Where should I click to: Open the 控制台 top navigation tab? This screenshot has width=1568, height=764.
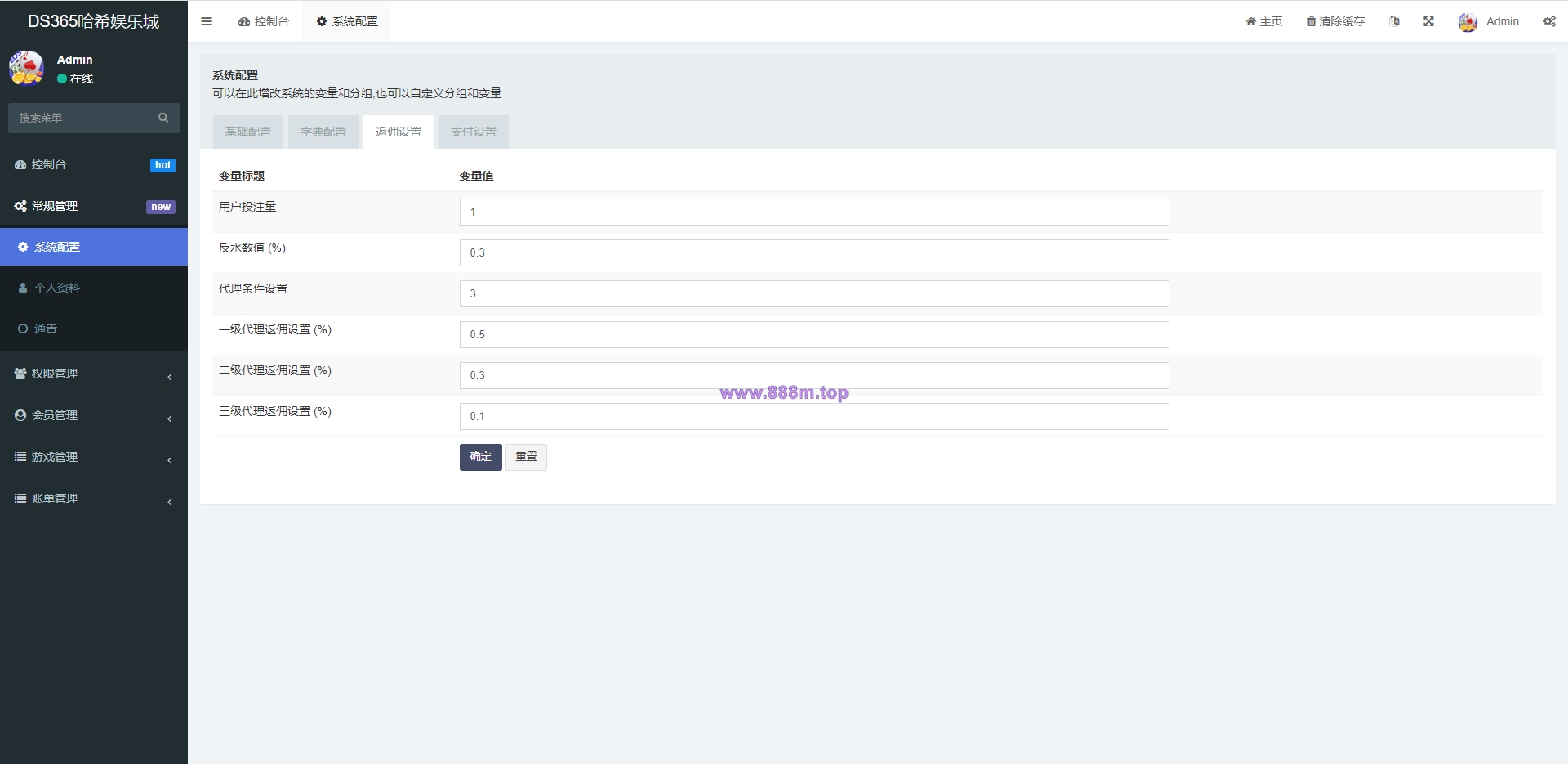coord(264,21)
